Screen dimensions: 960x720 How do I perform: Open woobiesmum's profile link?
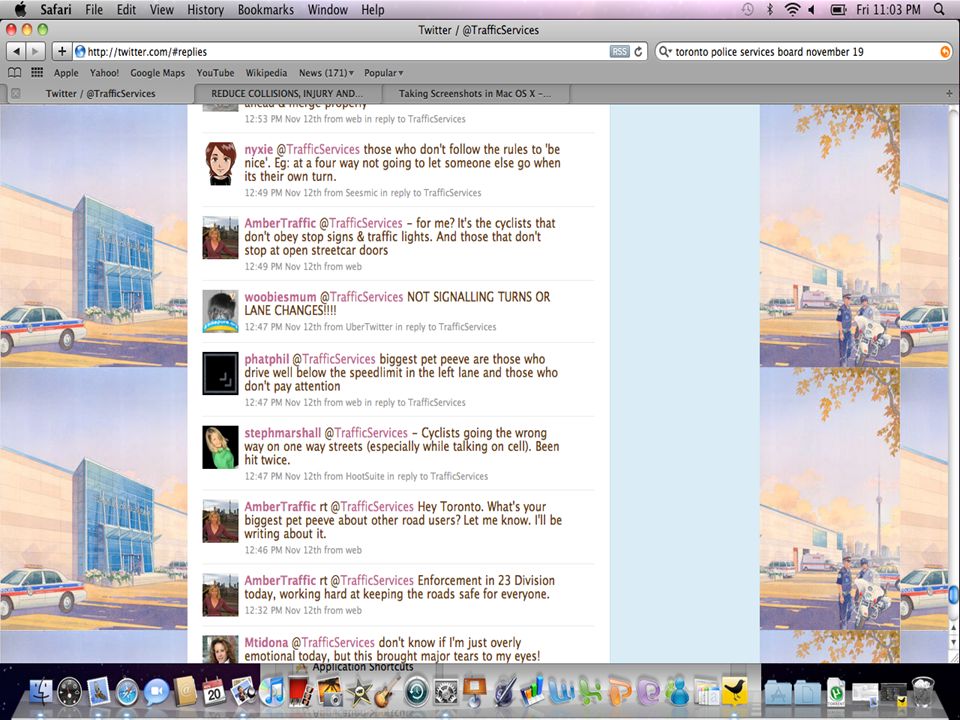click(x=280, y=297)
